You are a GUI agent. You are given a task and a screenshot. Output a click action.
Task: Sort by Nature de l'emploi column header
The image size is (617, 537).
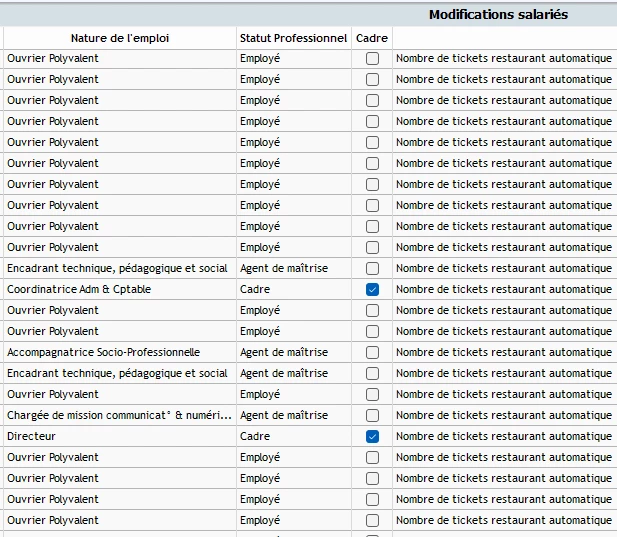tap(120, 38)
